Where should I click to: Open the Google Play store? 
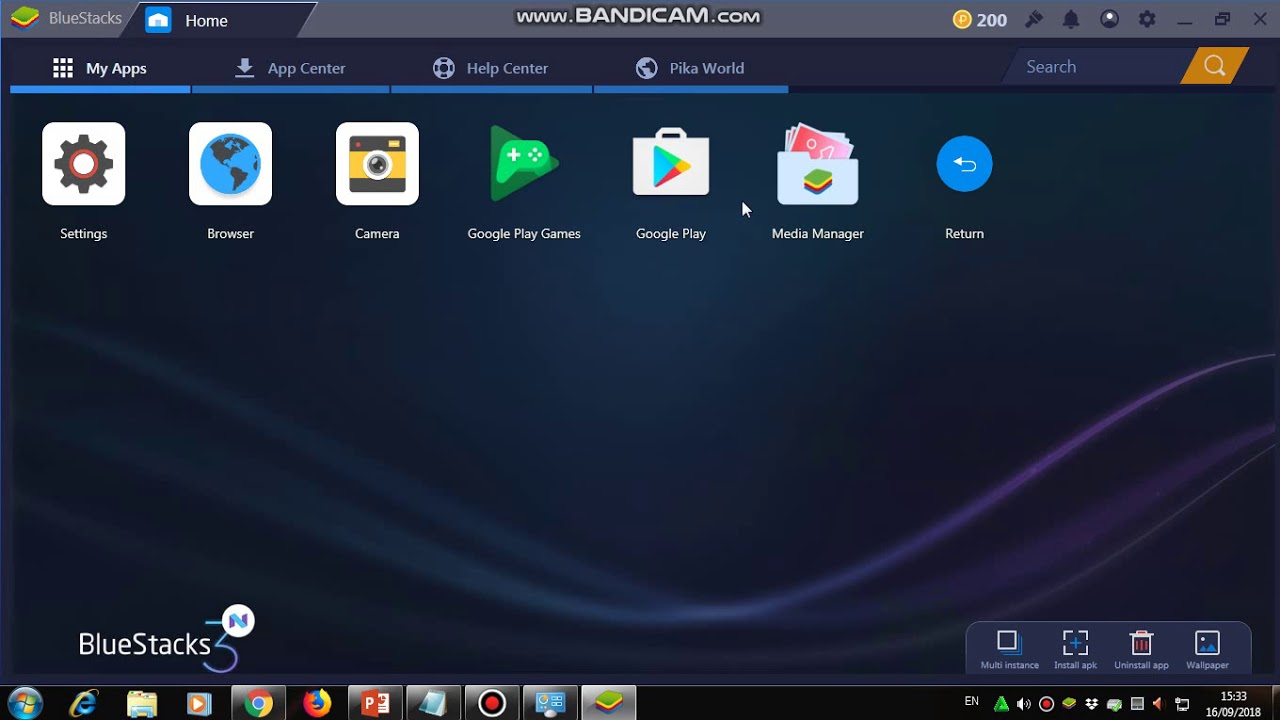tap(671, 164)
